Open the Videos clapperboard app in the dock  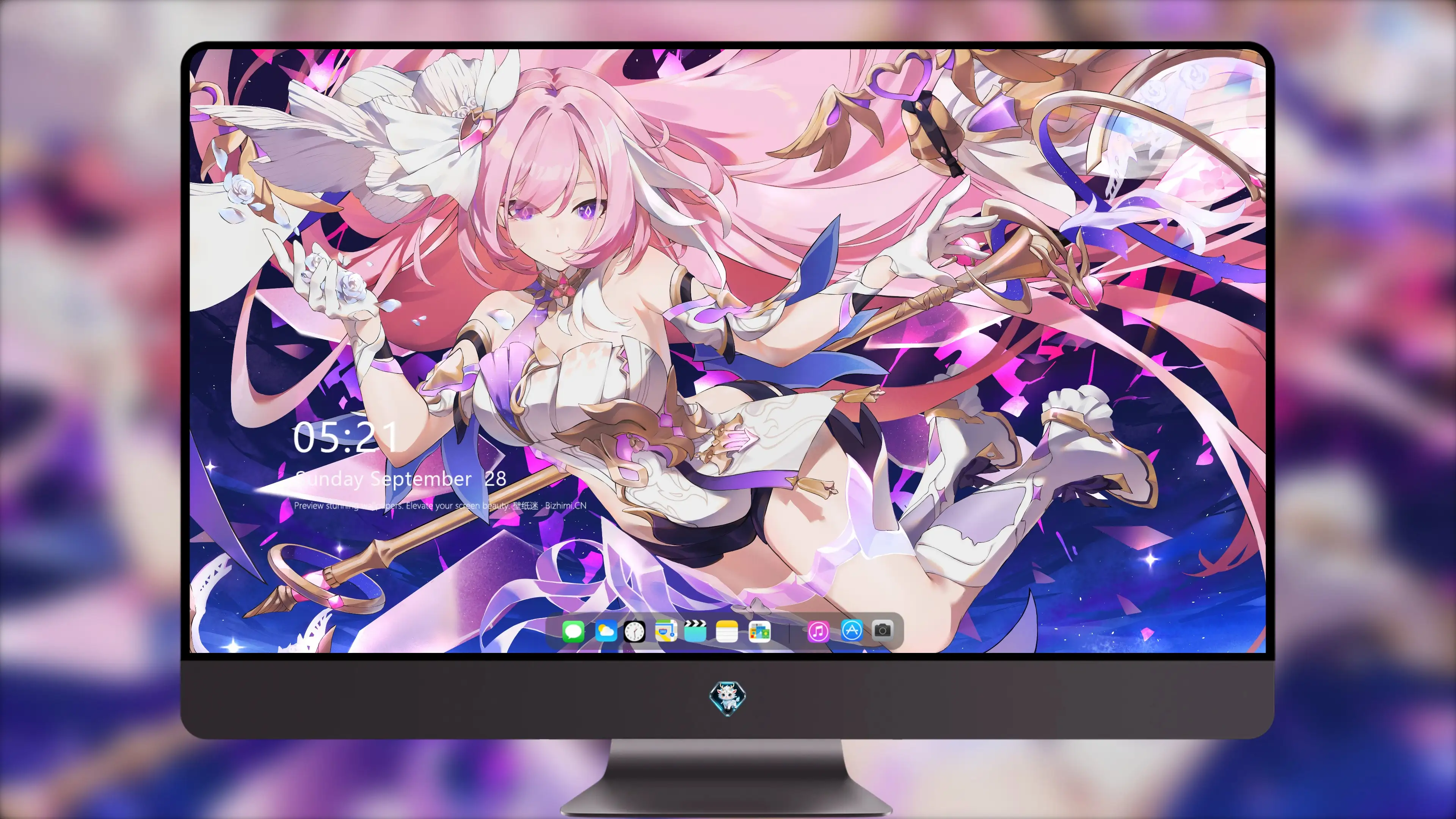[695, 631]
